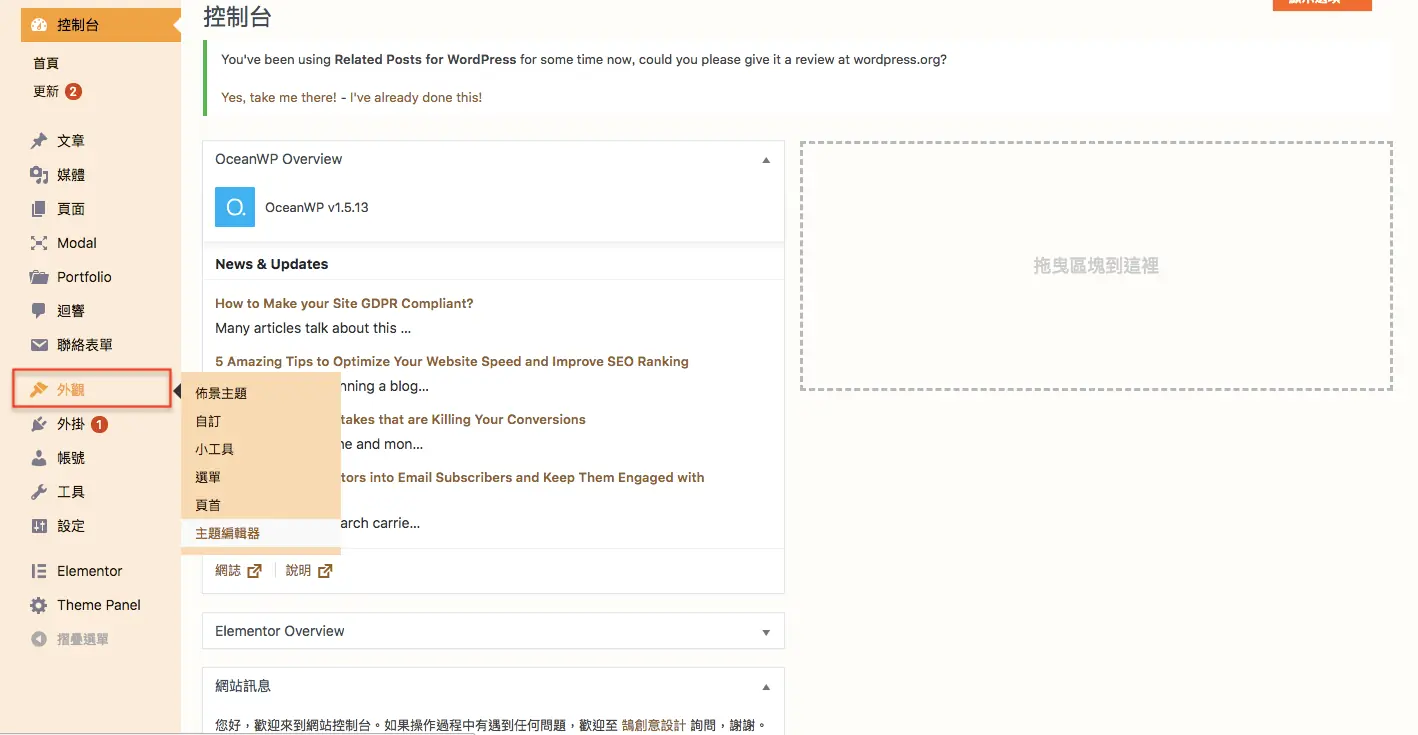Click the collapse menu arrow icon

(39, 639)
